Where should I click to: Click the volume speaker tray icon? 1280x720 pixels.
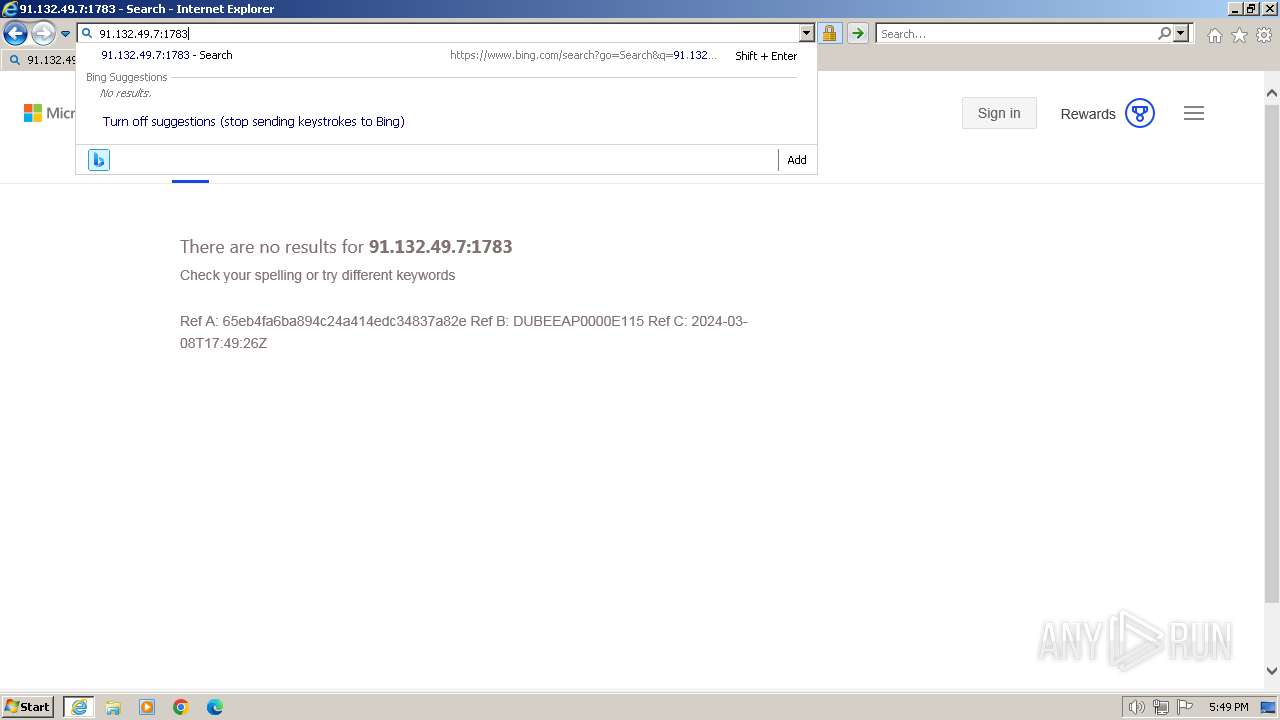(x=1136, y=707)
